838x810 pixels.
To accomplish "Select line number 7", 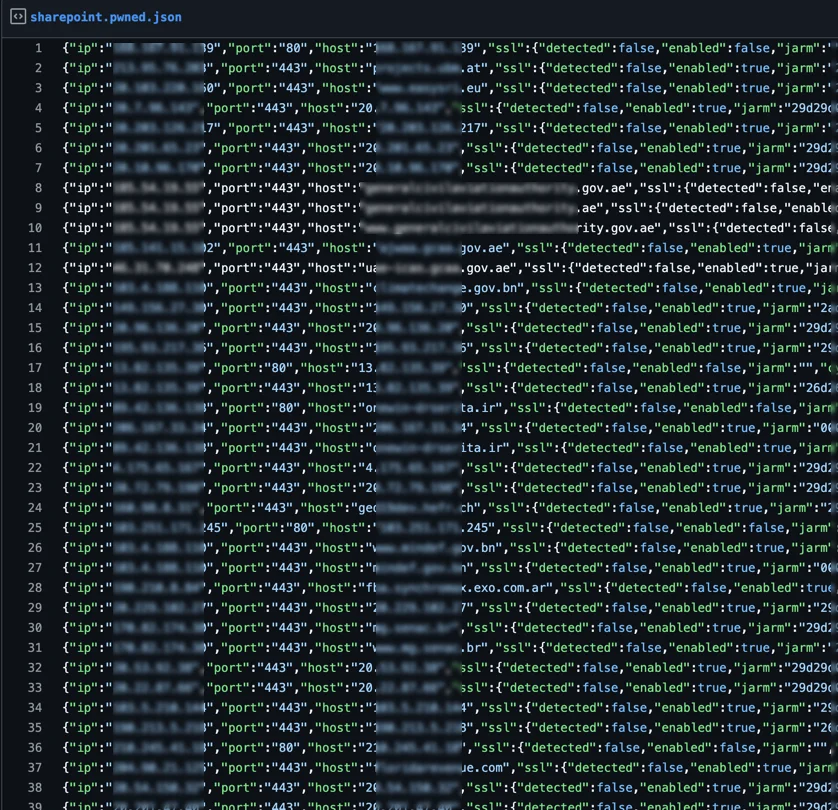I will tap(38, 168).
